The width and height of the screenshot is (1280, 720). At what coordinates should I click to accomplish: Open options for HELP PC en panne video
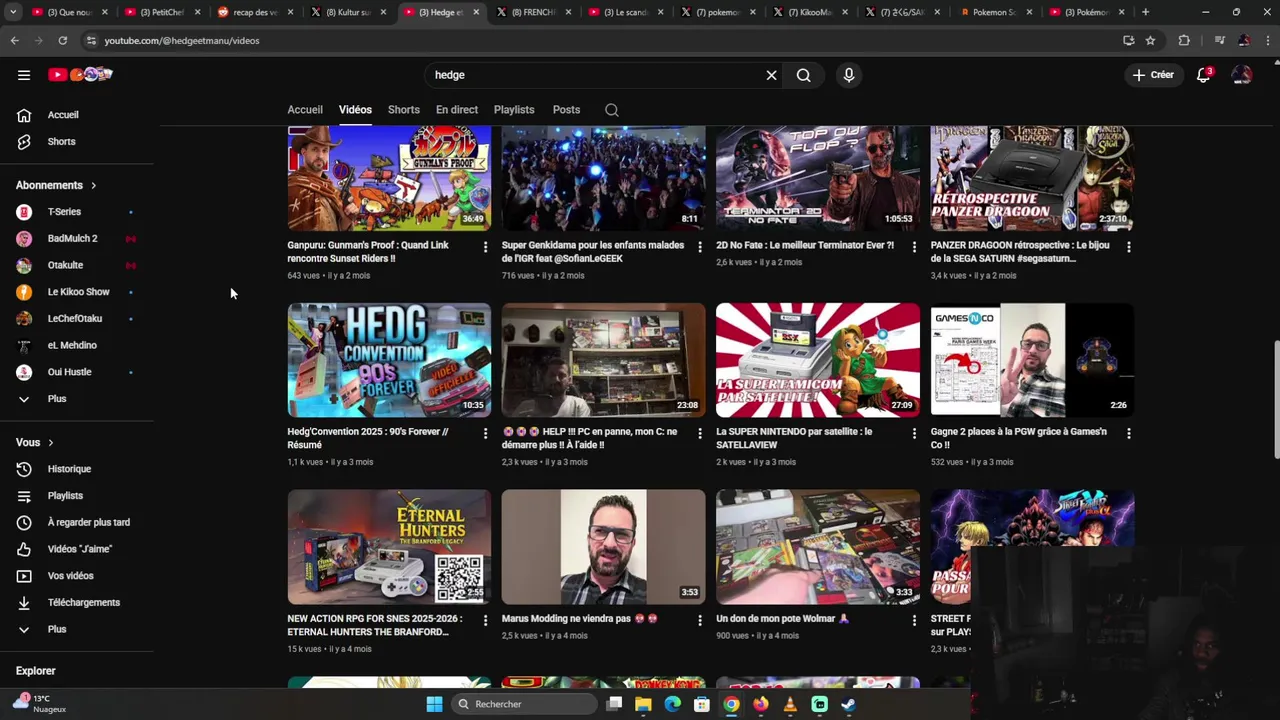pyautogui.click(x=699, y=434)
